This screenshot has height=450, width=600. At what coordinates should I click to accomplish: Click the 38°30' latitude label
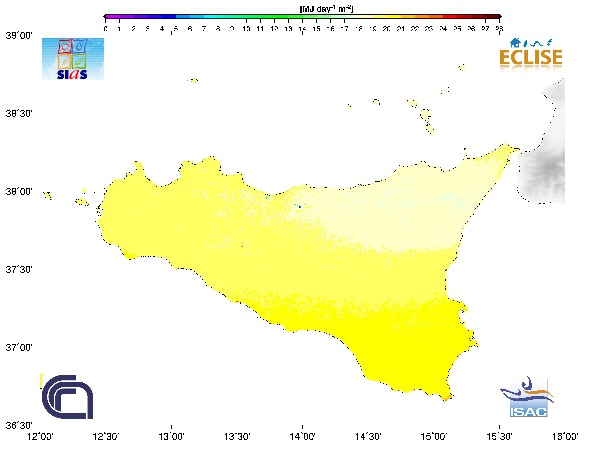[x=19, y=114]
